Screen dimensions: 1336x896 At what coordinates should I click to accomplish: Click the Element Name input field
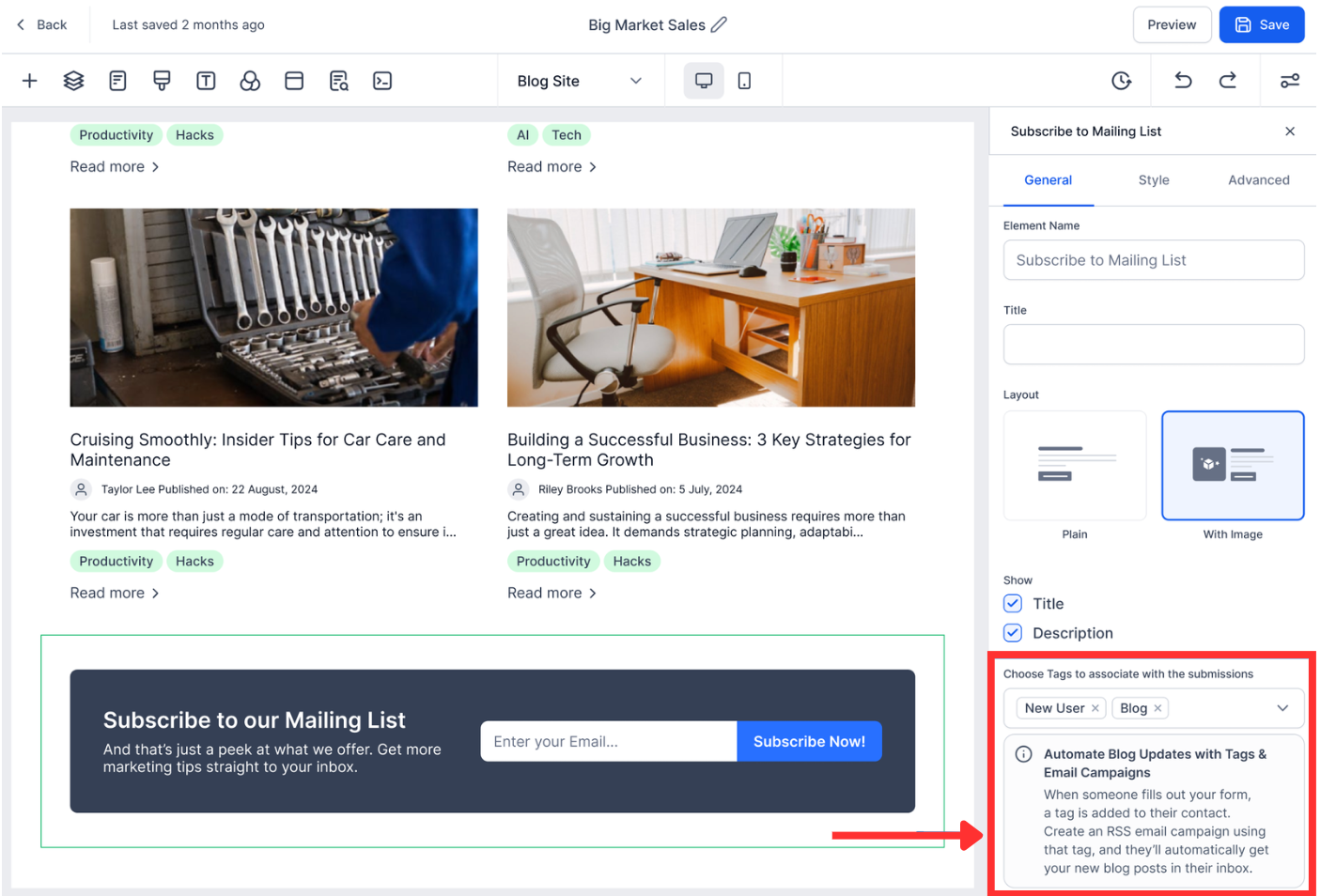click(1154, 260)
